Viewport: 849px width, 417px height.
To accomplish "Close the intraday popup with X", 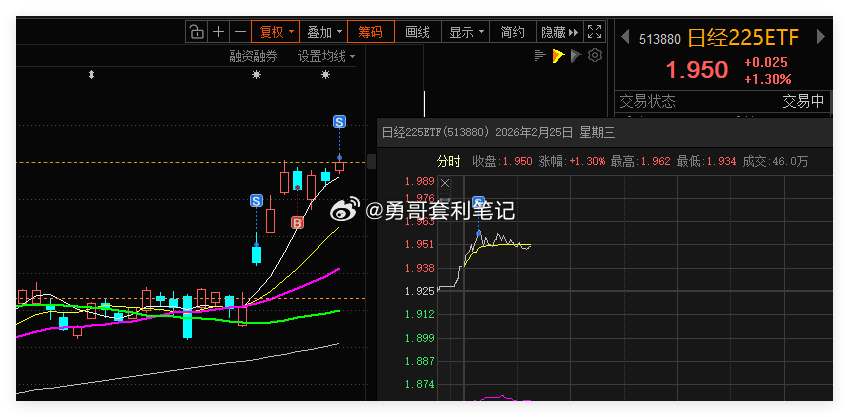I will (445, 183).
